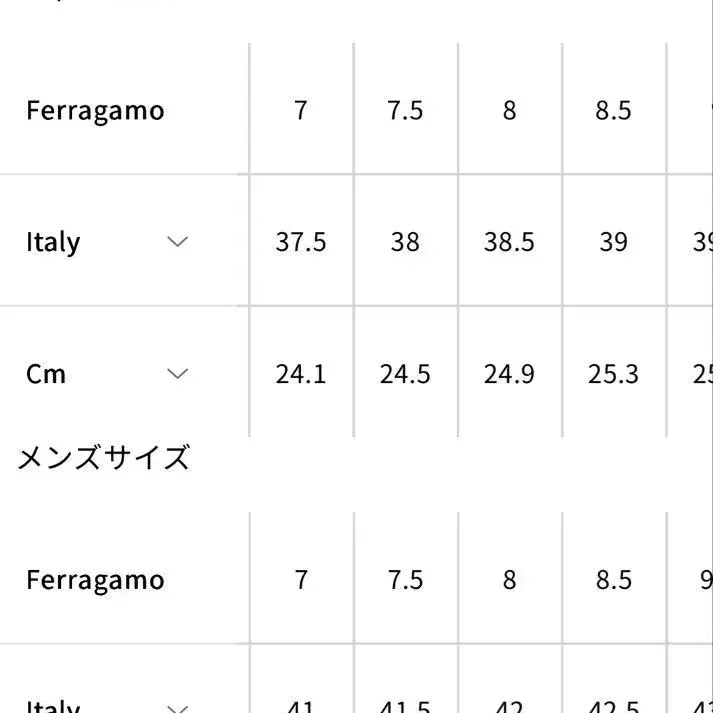Image resolution: width=713 pixels, height=713 pixels.
Task: Click the 24.1 cm cell
Action: (301, 374)
